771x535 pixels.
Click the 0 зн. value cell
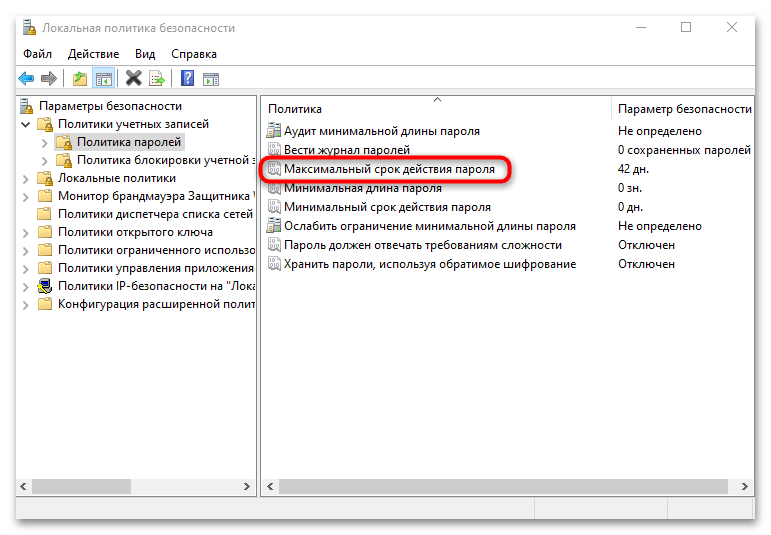pos(630,188)
